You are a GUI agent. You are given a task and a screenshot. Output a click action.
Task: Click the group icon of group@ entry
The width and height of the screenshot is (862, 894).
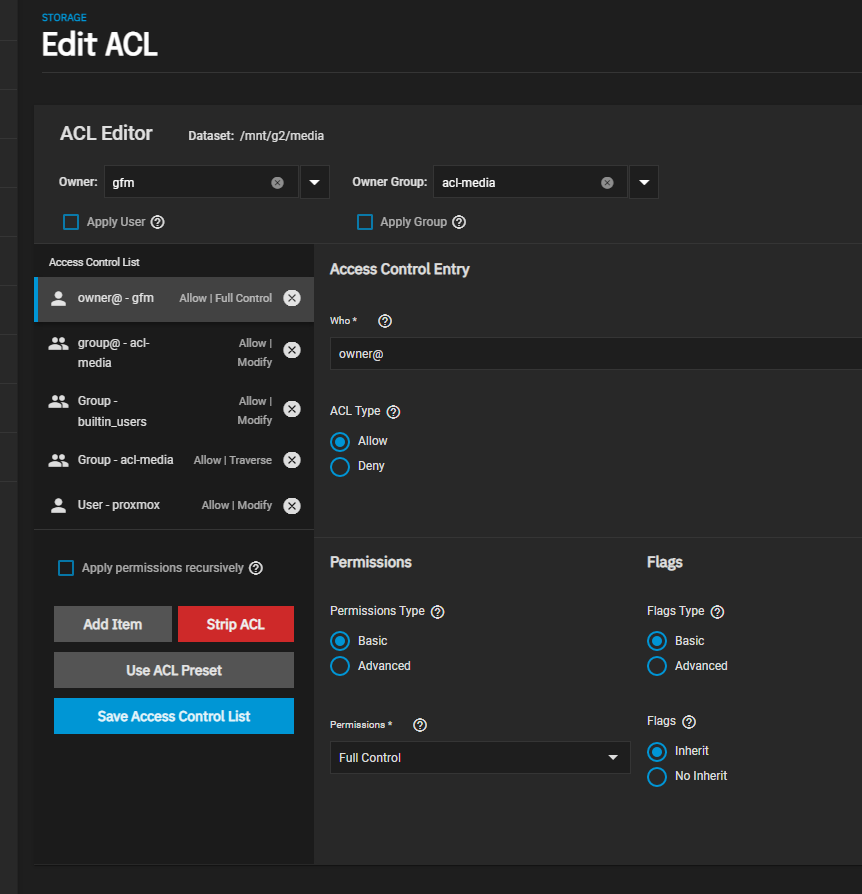pos(58,343)
